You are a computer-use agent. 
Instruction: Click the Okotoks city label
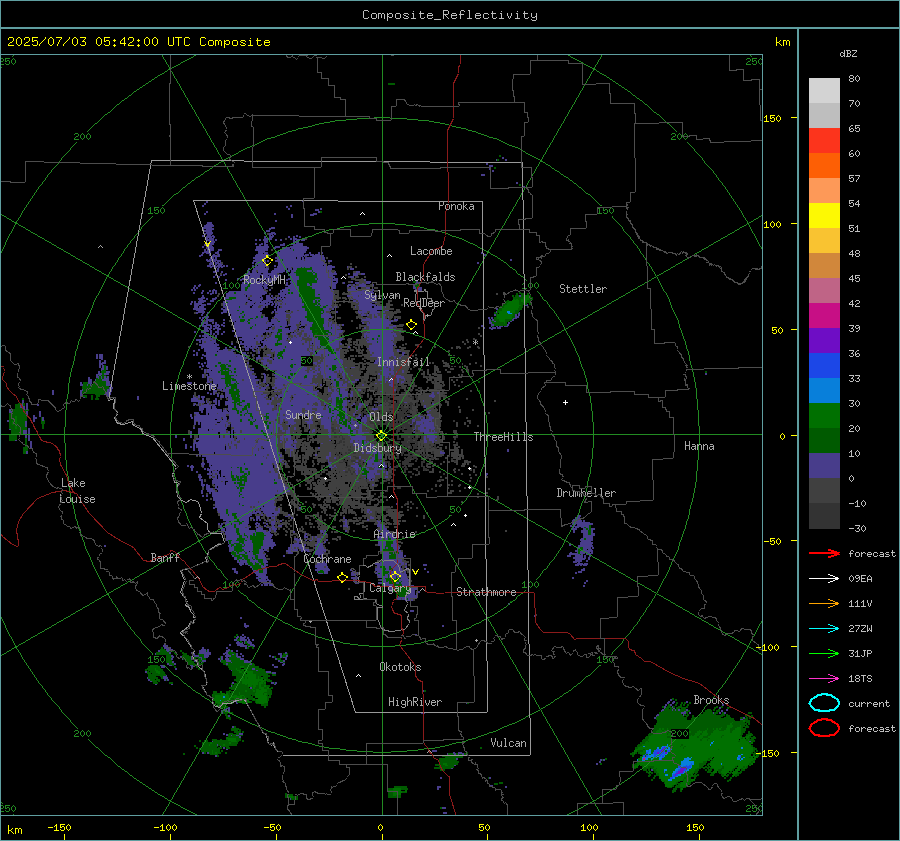coord(400,667)
